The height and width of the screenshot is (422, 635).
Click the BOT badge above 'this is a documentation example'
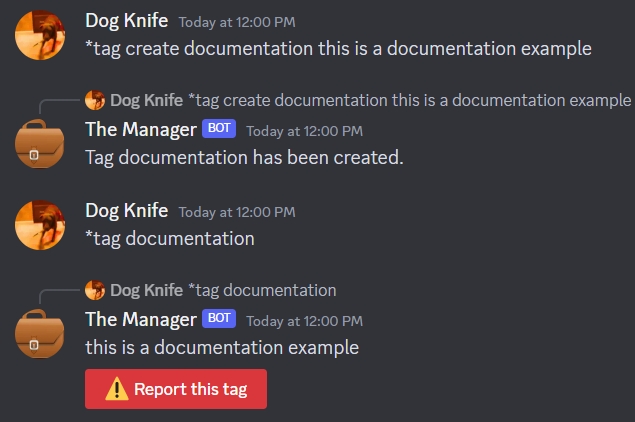click(x=219, y=319)
